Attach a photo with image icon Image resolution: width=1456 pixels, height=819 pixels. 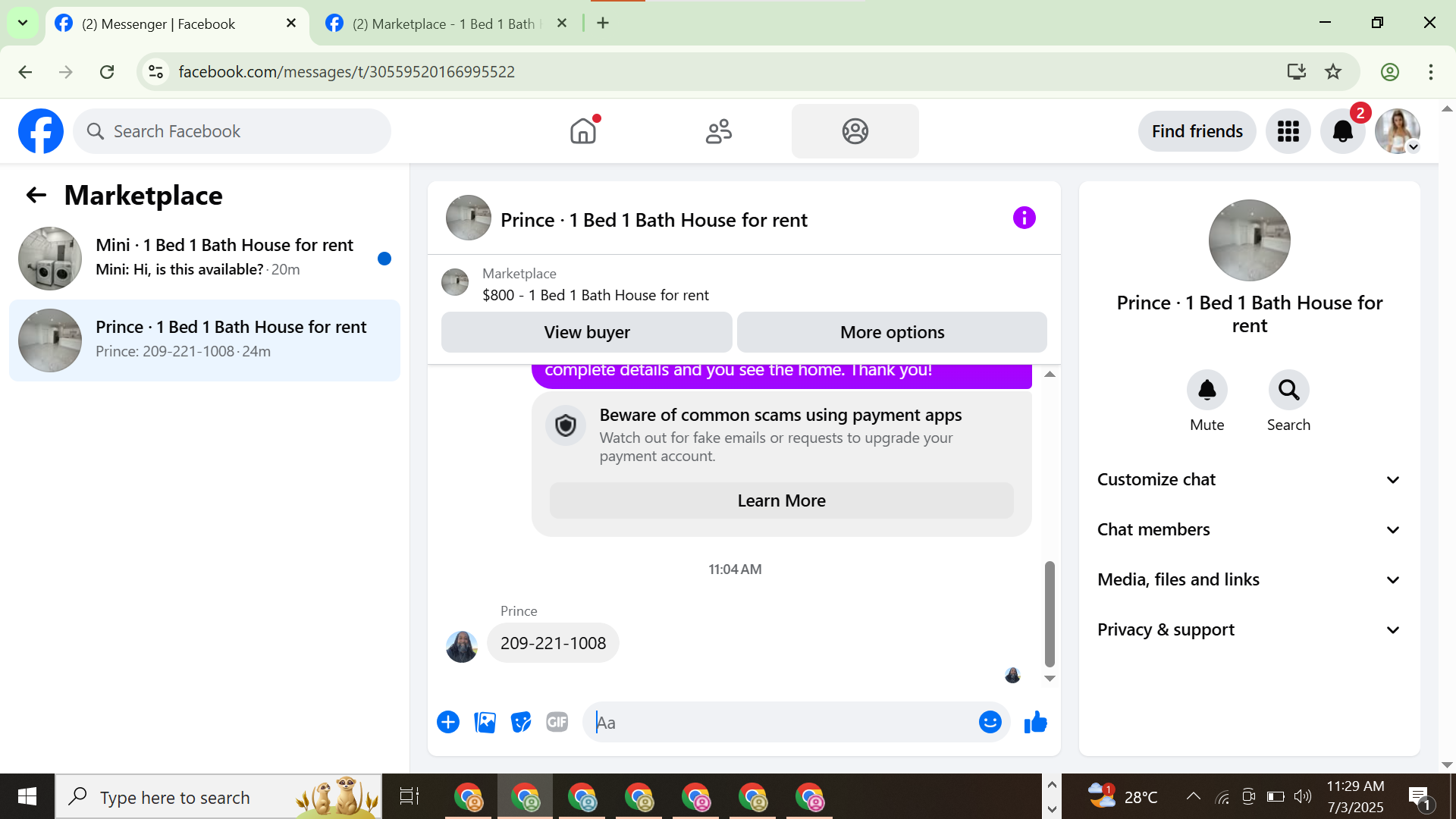point(485,723)
